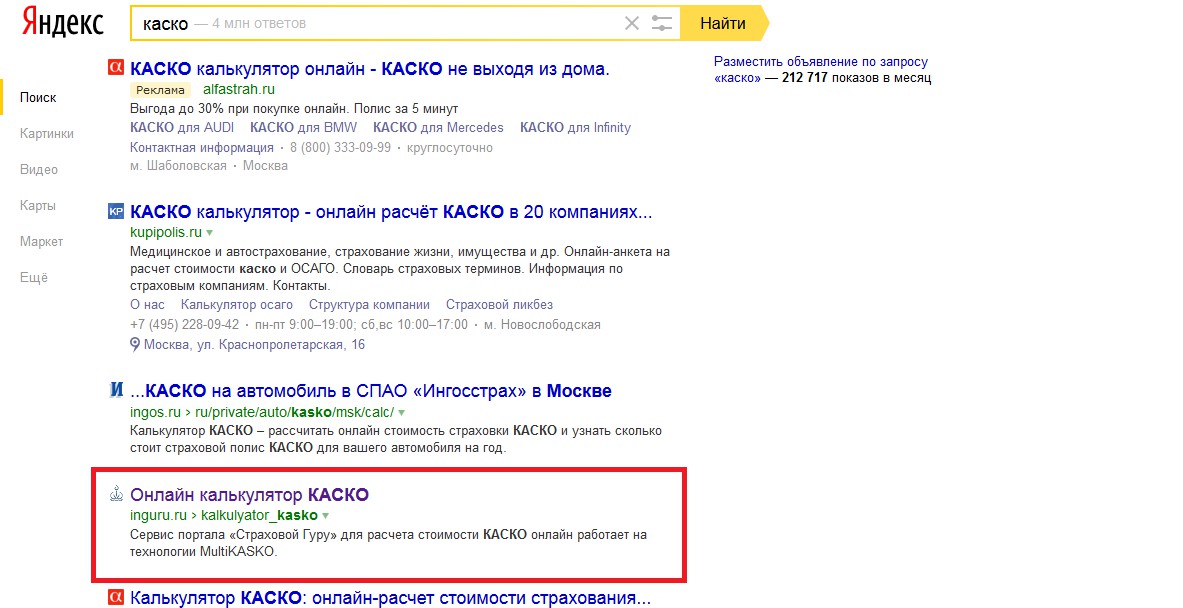Open Разместить объявление по запросу link
Image resolution: width=1183 pixels, height=608 pixels.
pyautogui.click(x=821, y=62)
